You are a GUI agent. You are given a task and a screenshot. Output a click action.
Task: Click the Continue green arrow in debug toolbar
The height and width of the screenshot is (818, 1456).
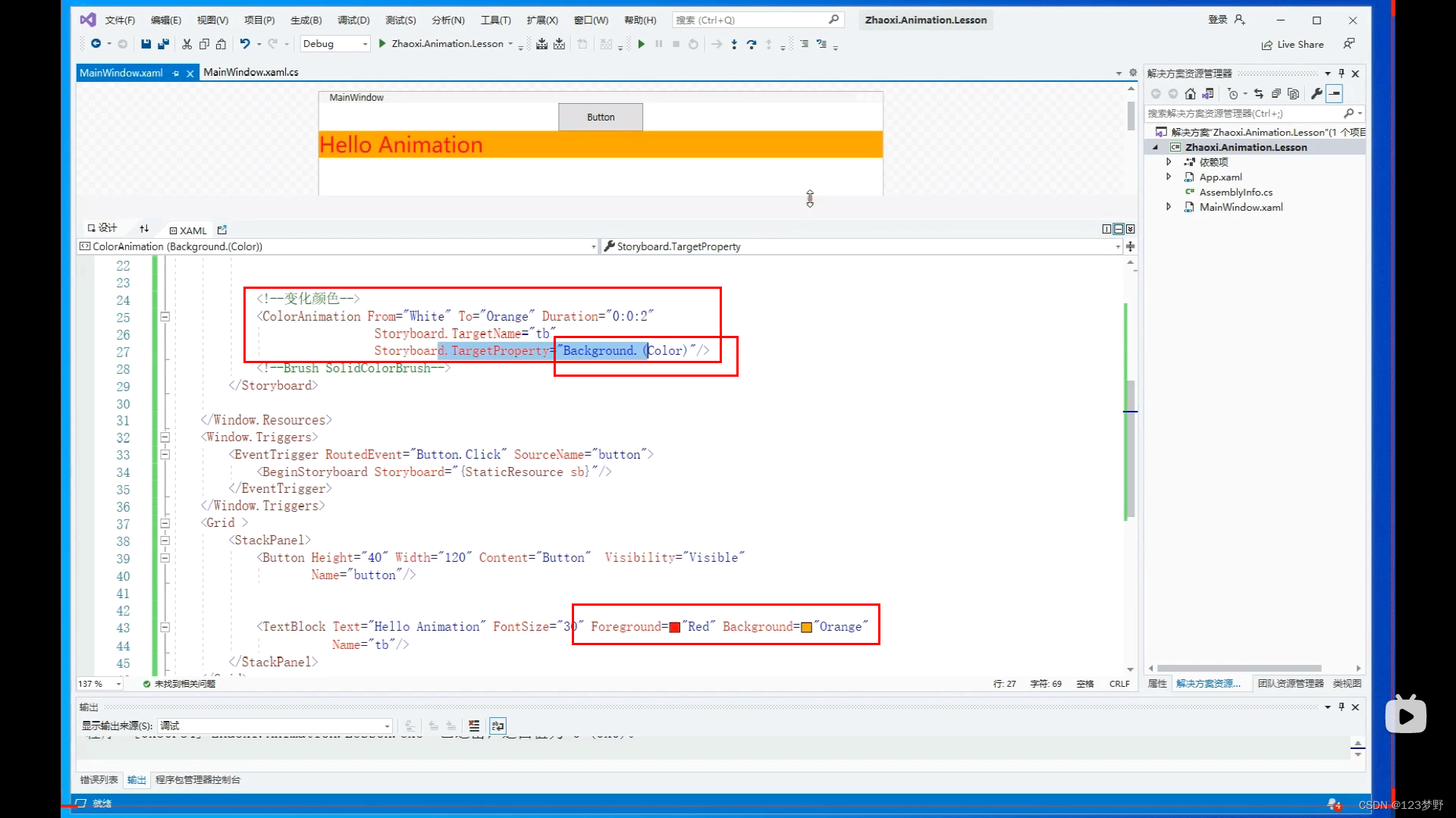pos(642,44)
